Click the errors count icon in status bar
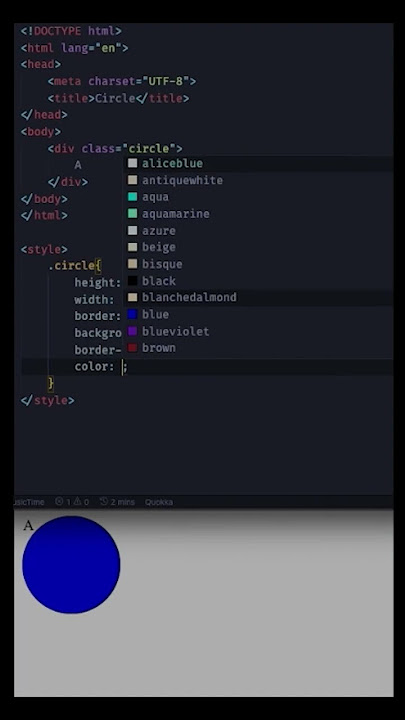The image size is (405, 720). [x=59, y=501]
